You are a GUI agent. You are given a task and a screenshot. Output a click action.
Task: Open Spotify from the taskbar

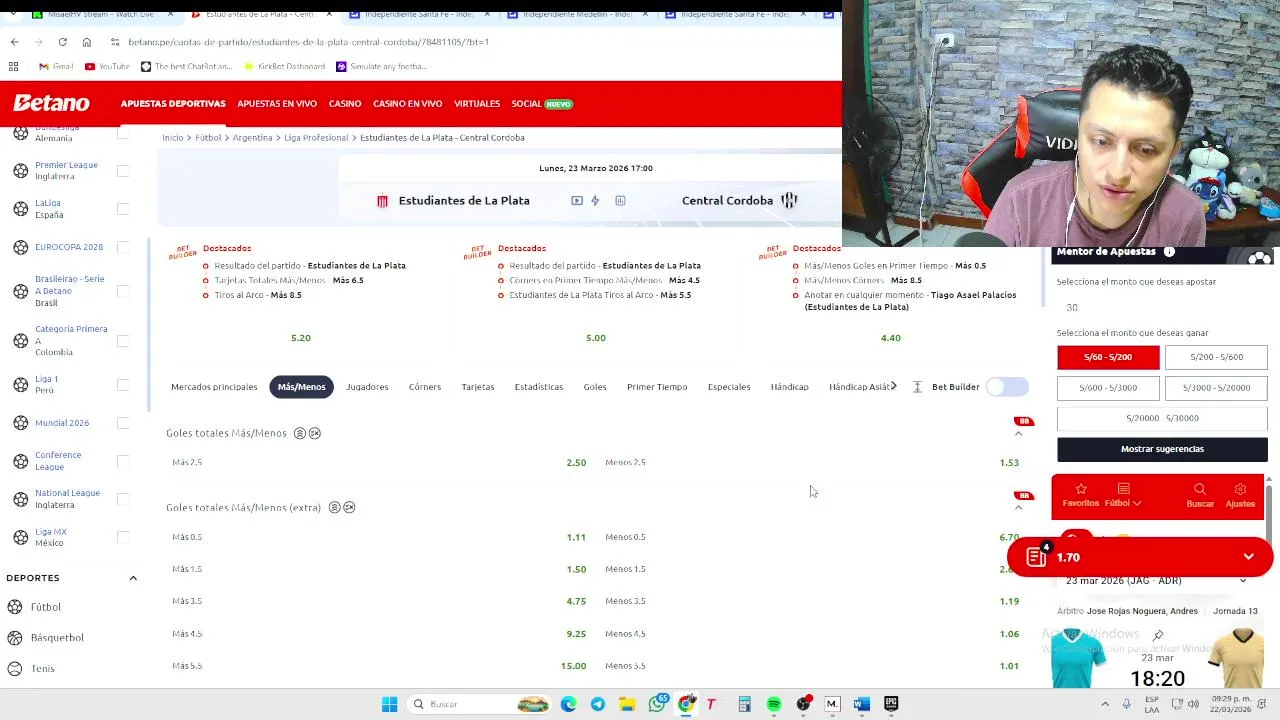[774, 704]
